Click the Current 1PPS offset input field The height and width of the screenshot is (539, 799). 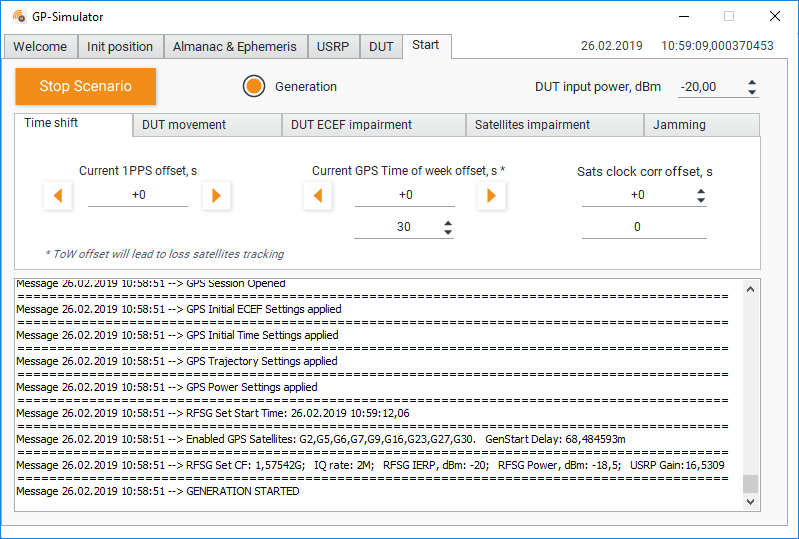(x=138, y=196)
